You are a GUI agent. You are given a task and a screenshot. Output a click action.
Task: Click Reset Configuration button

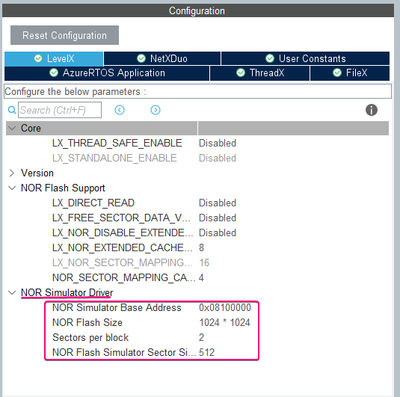pos(65,35)
